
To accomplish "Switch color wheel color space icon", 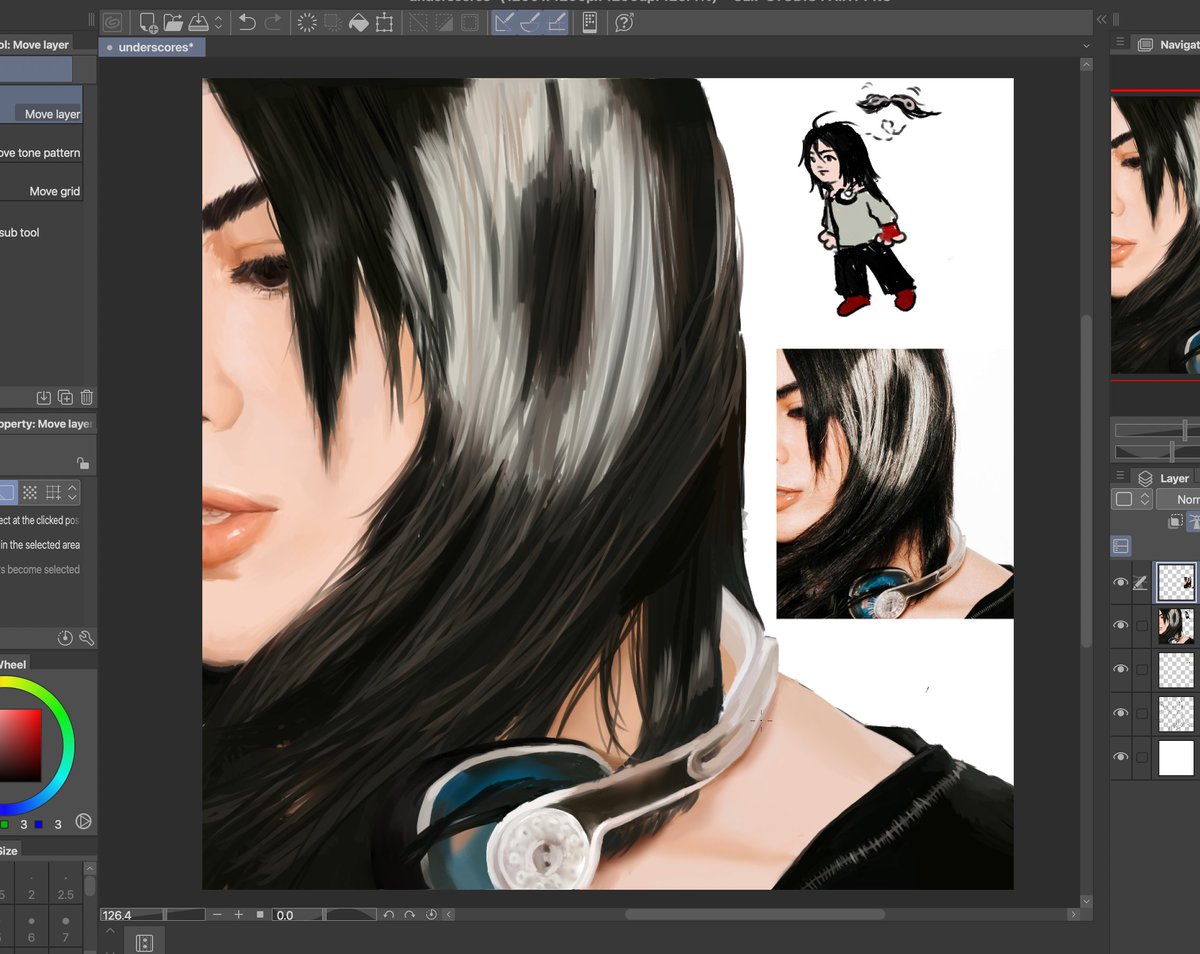I will tap(84, 822).
